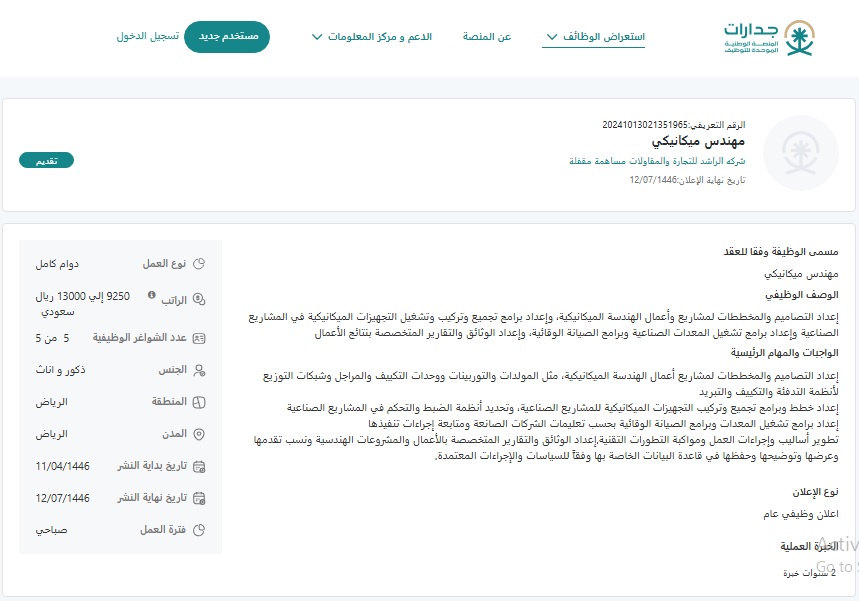Expand the chevron beside استعراض الوظائف
The width and height of the screenshot is (859, 601).
coord(551,37)
